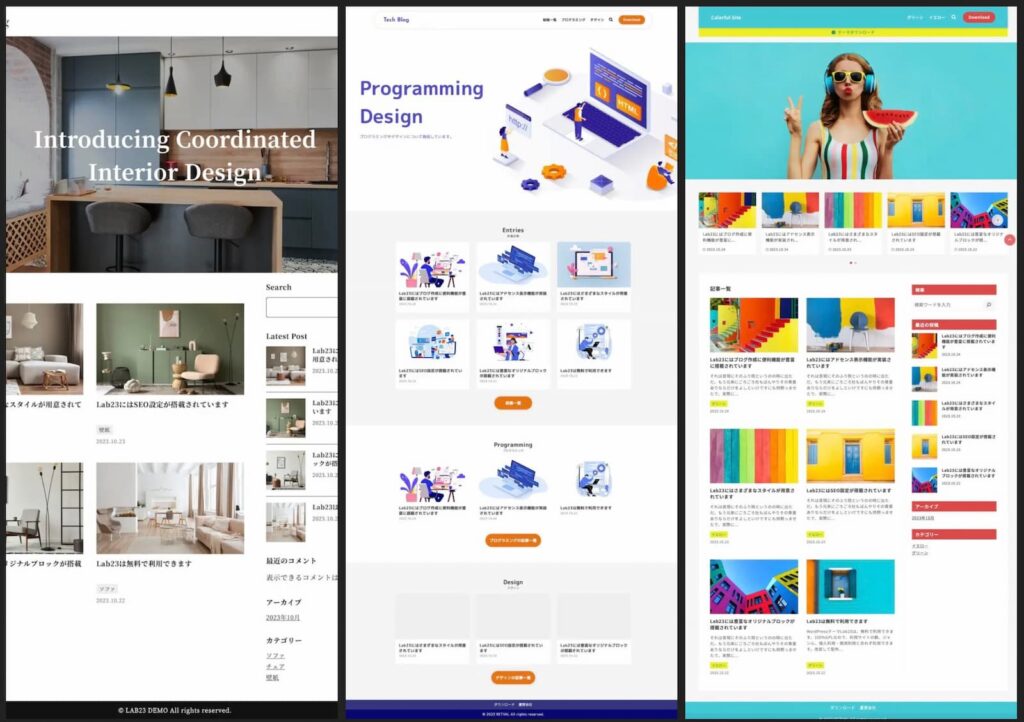Open the purple buildings article image in the 記事一覧 grid
This screenshot has height=722, width=1024.
point(754,586)
